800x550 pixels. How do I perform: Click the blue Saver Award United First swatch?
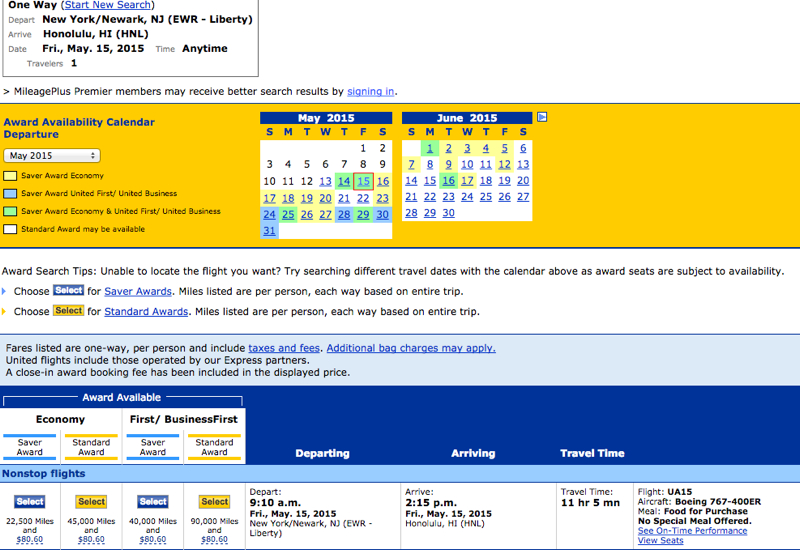[x=10, y=194]
